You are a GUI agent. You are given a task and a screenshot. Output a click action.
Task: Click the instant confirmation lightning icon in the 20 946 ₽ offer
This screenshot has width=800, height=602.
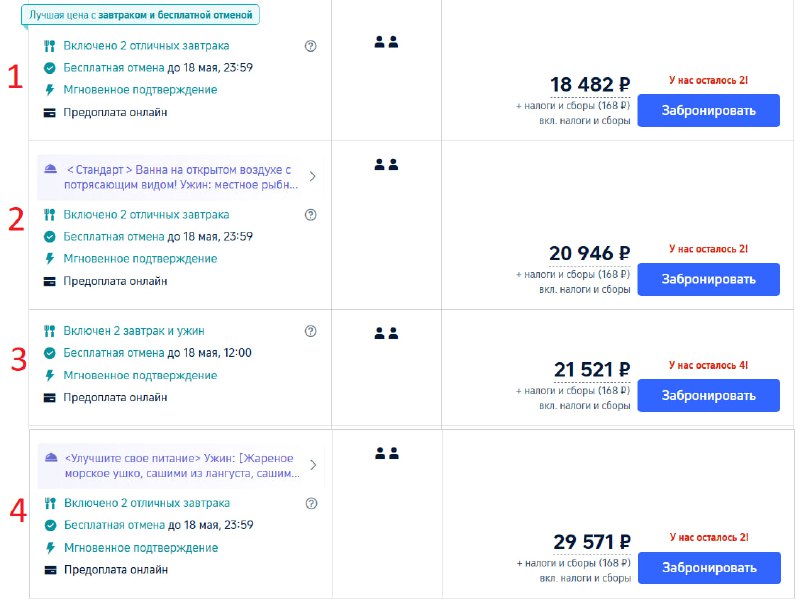pyautogui.click(x=49, y=259)
